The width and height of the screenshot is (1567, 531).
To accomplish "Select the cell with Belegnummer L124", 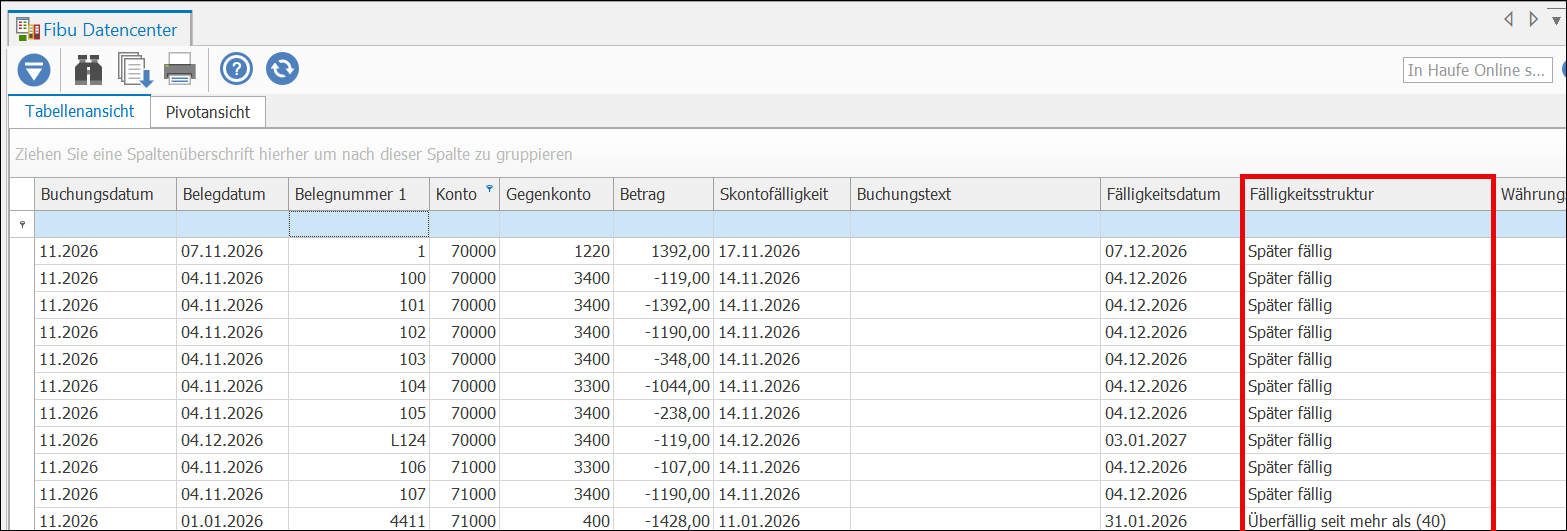I will (359, 440).
